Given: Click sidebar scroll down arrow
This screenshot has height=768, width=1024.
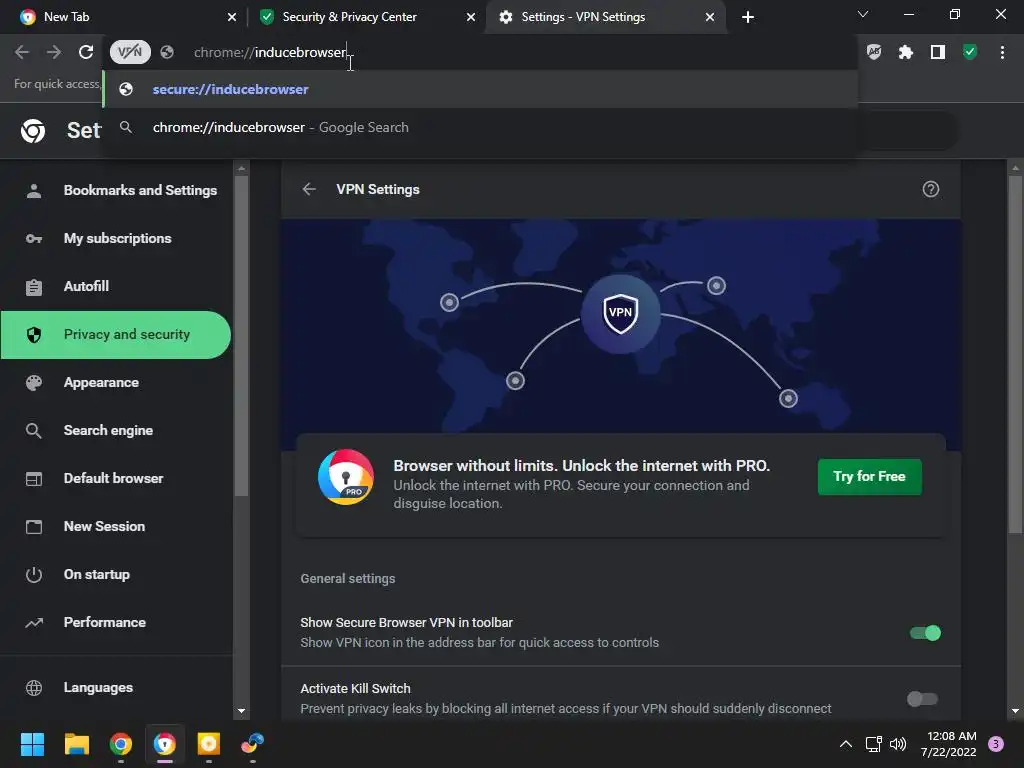Looking at the screenshot, I should point(241,711).
